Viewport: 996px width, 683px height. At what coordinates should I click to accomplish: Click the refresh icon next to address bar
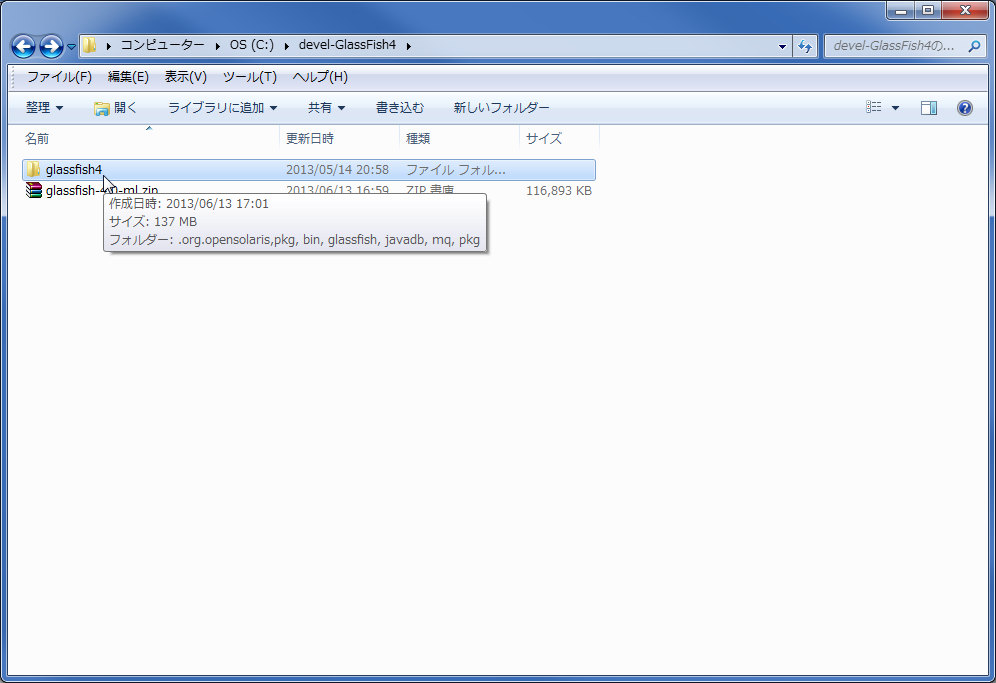coord(806,45)
